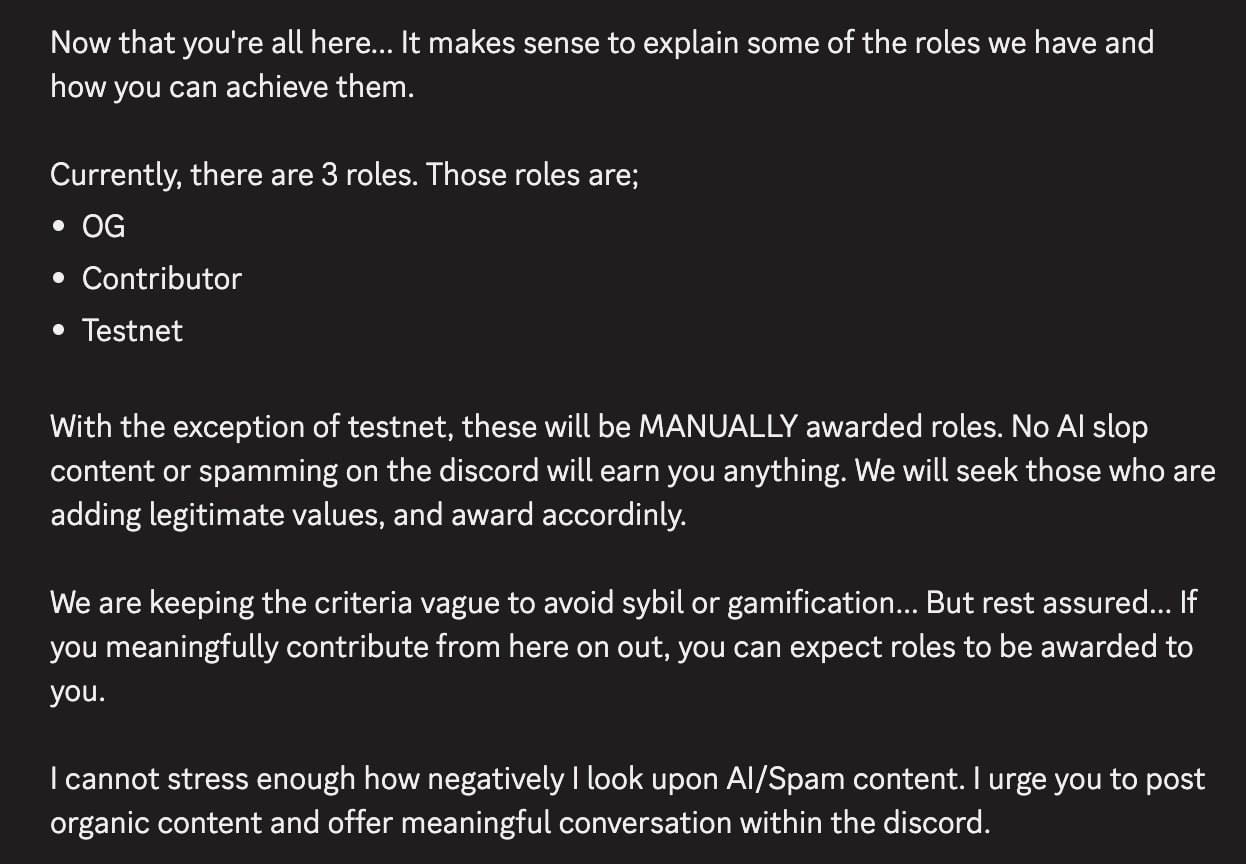
Task: Click the capitalized word "MANUALLY"
Action: coord(718,427)
